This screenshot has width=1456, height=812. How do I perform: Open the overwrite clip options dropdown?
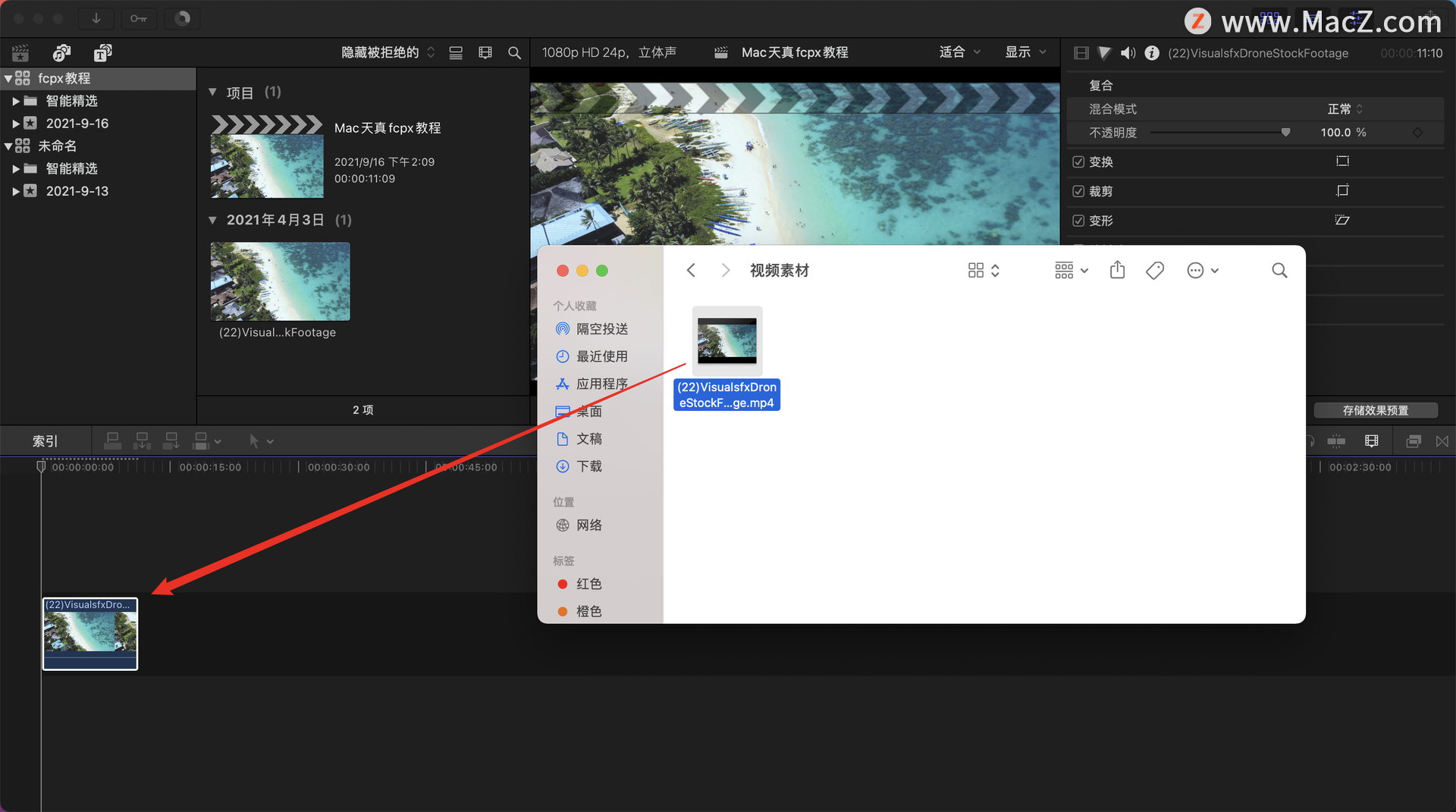(208, 441)
